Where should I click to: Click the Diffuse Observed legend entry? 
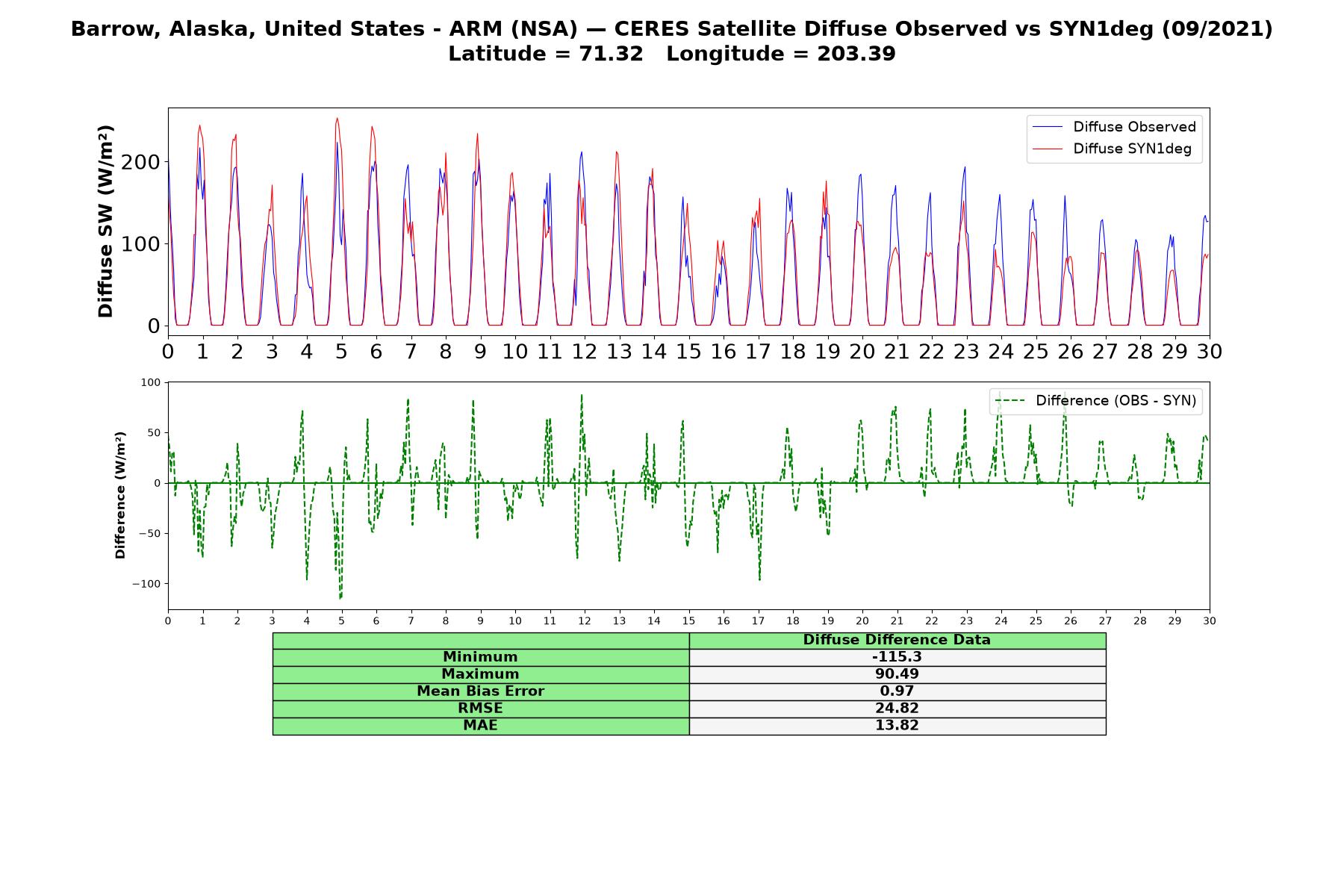[x=1114, y=127]
